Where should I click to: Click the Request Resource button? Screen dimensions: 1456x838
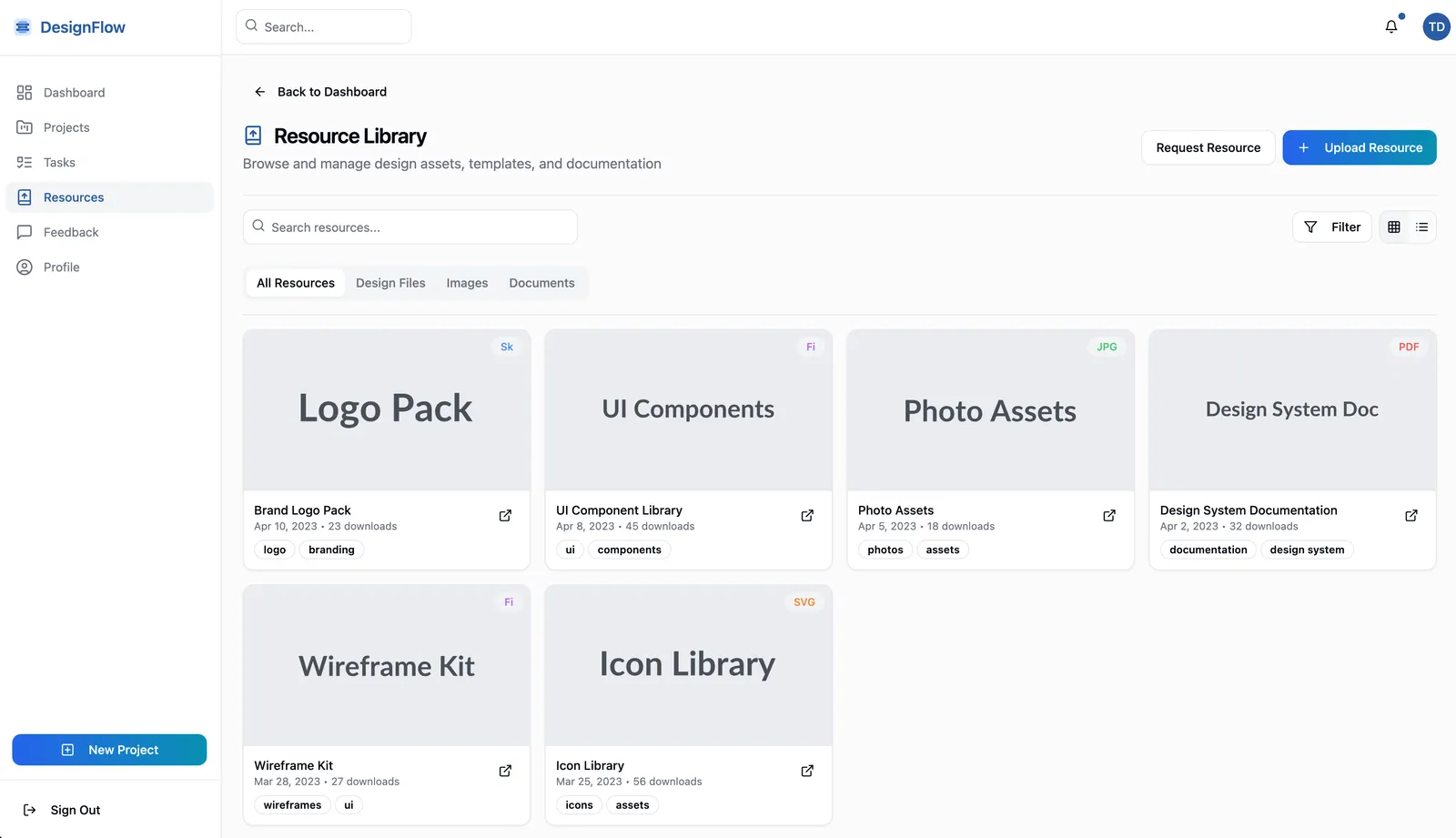tap(1208, 147)
